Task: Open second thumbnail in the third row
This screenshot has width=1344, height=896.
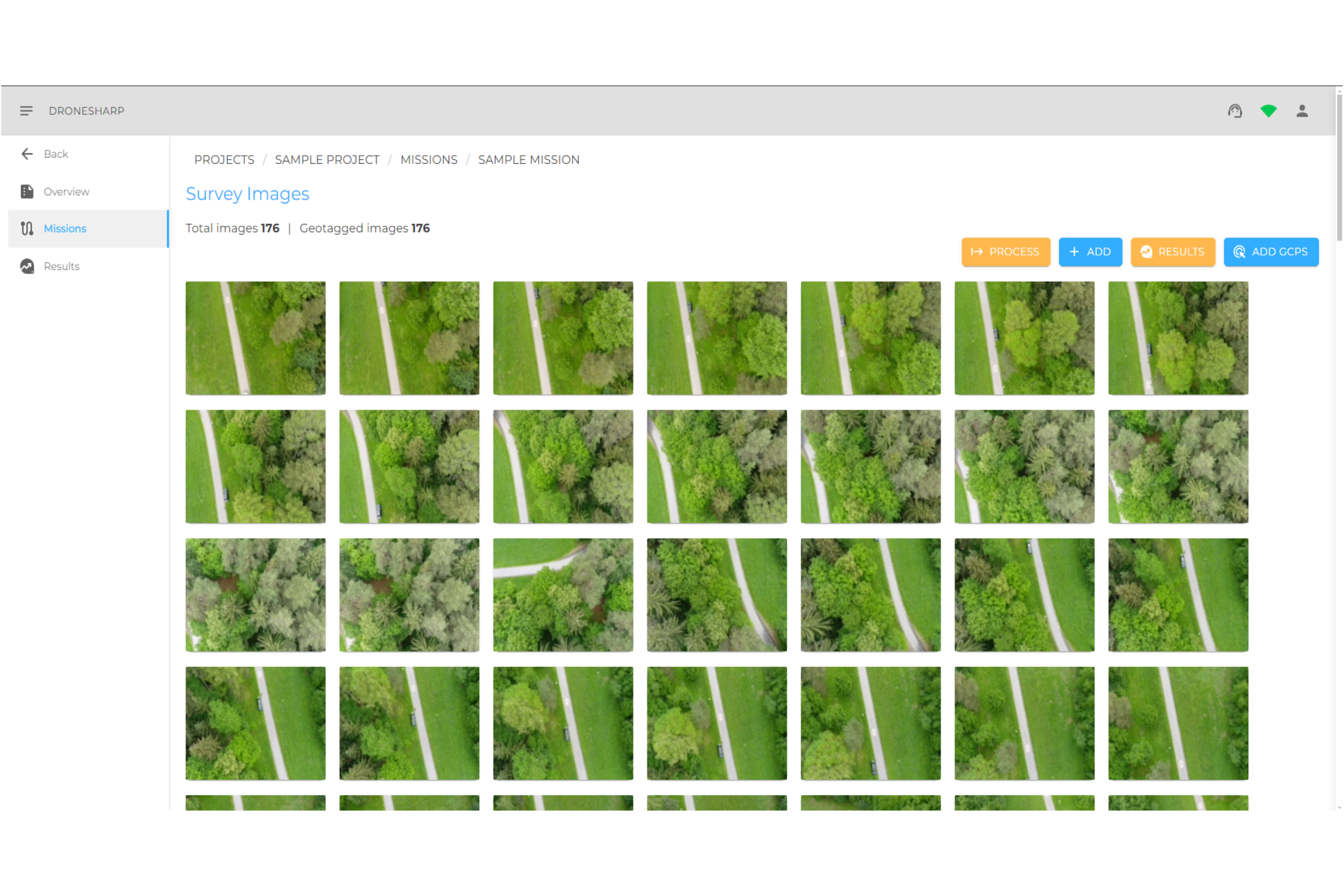Action: tap(409, 595)
